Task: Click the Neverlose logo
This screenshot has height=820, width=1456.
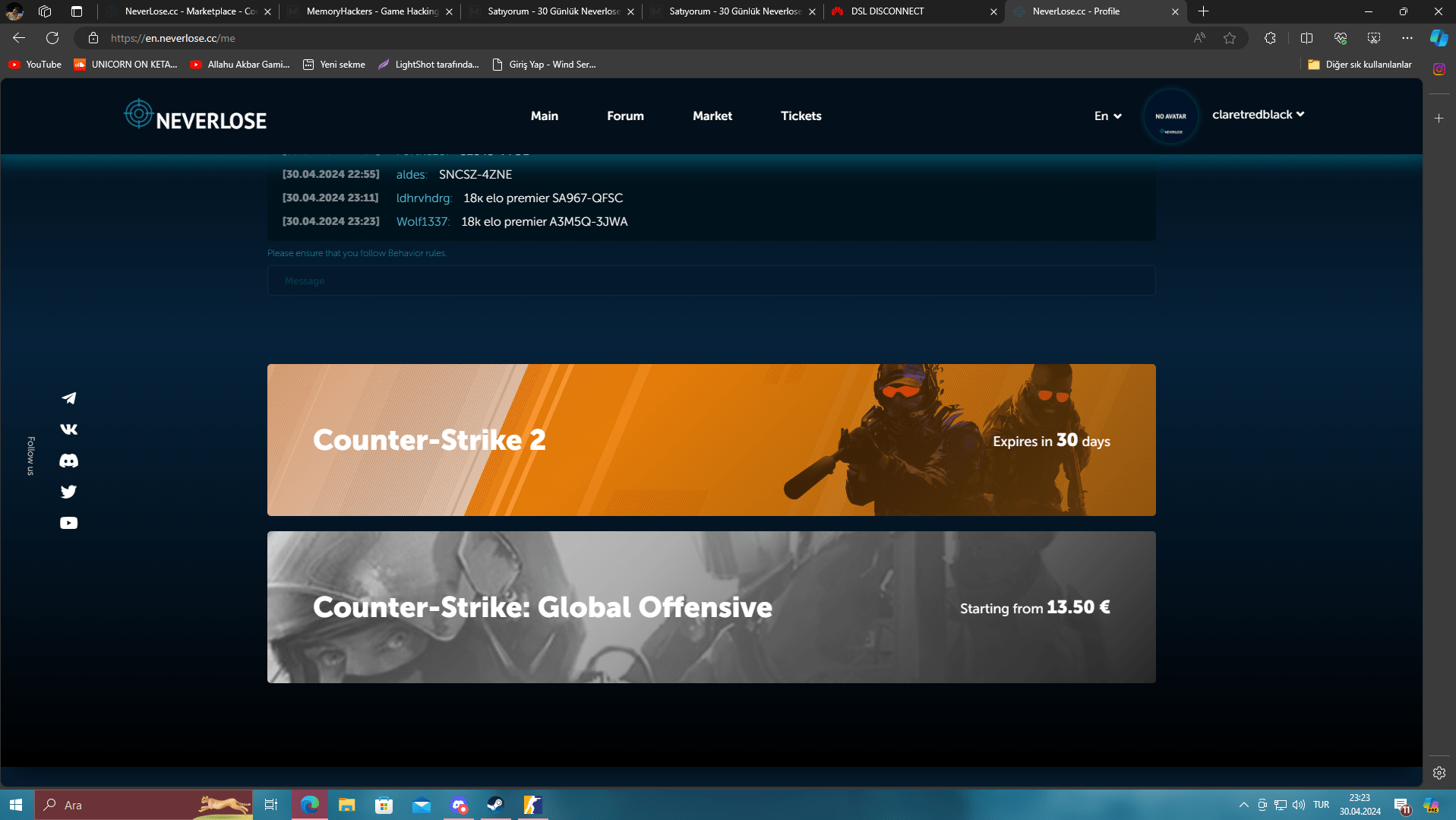Action: [195, 116]
